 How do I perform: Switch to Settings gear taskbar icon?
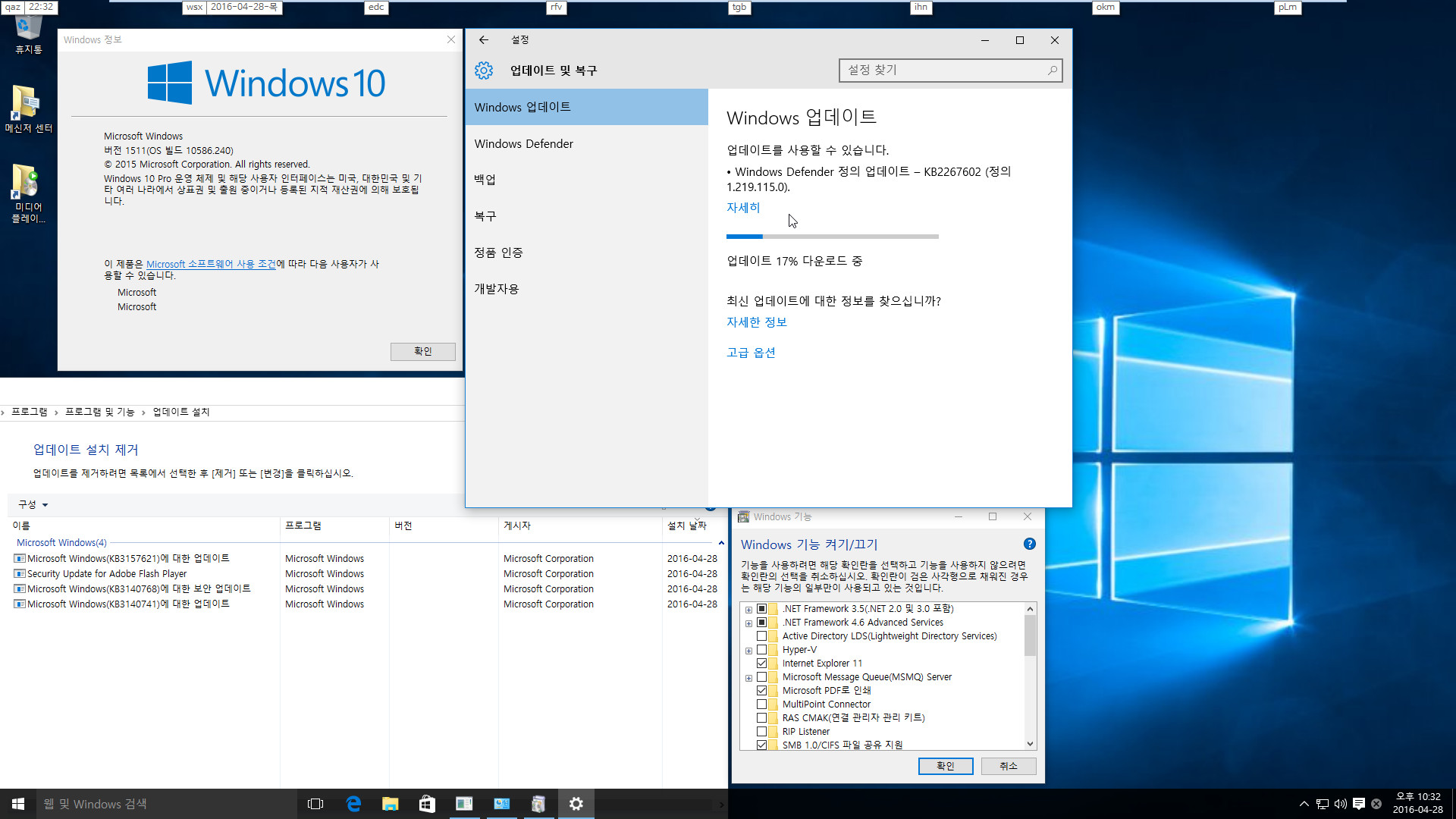tap(576, 804)
